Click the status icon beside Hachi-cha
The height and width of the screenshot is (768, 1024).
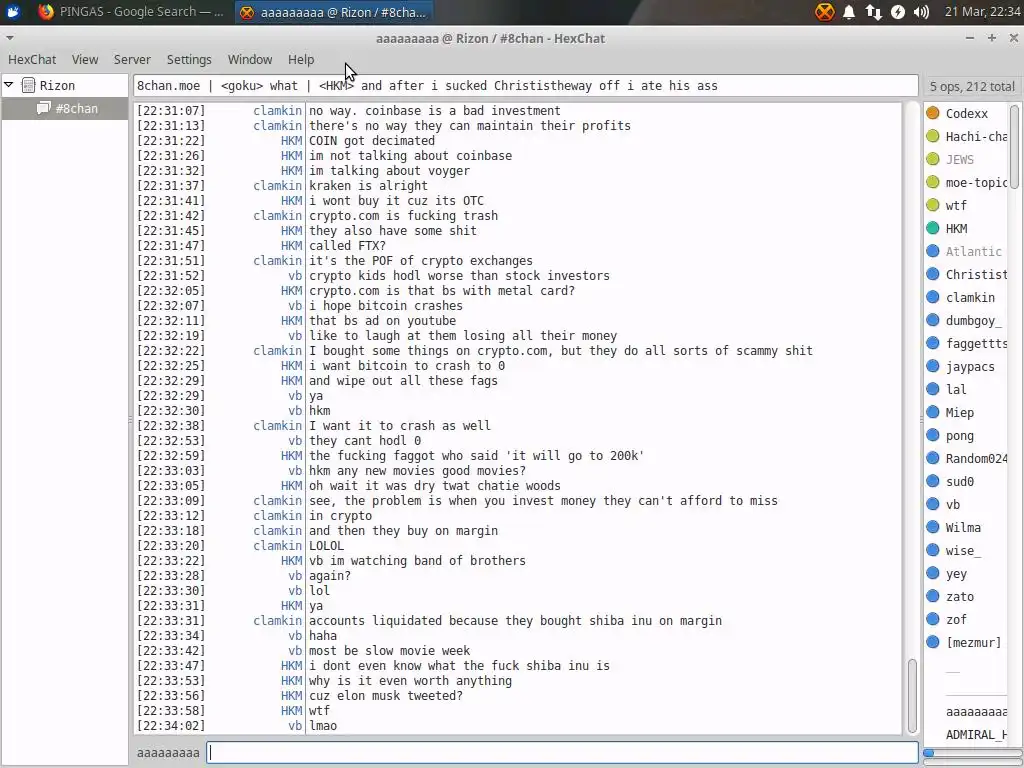pos(933,136)
